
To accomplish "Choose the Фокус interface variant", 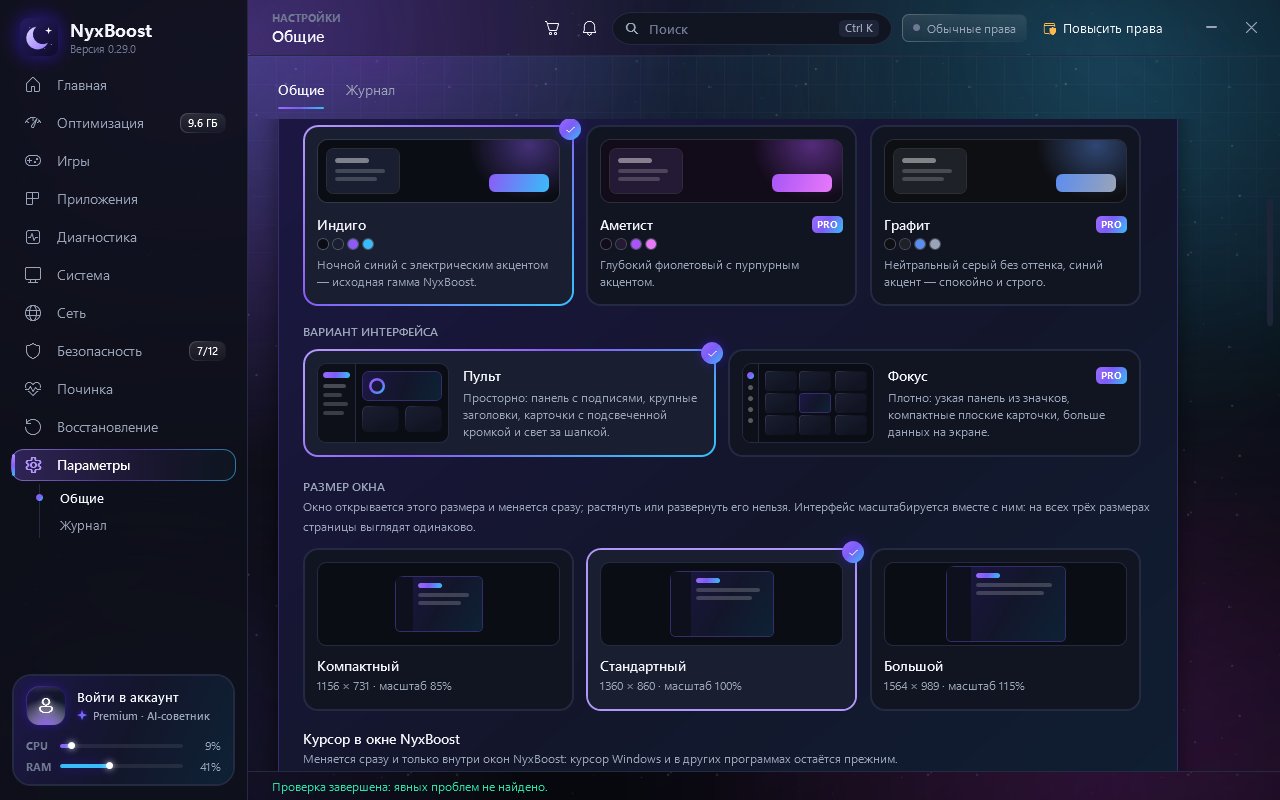I will click(x=934, y=402).
